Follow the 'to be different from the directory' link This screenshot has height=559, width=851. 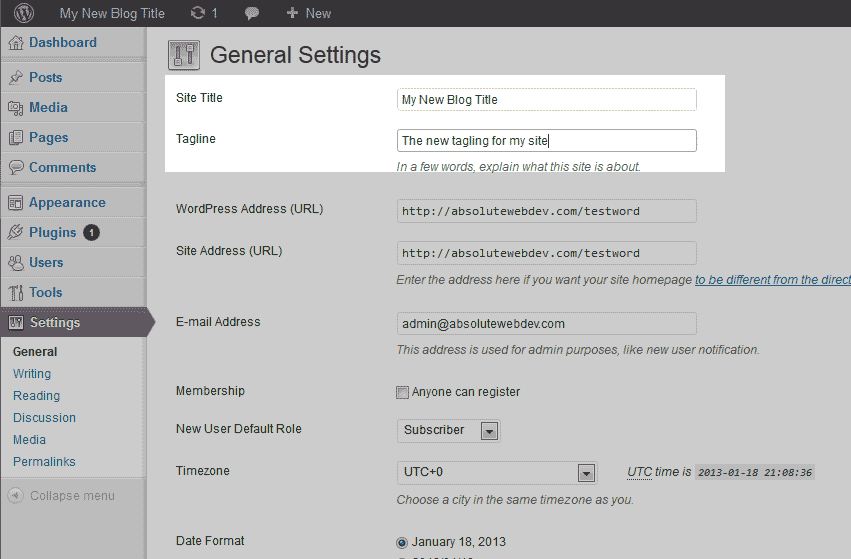coord(773,280)
